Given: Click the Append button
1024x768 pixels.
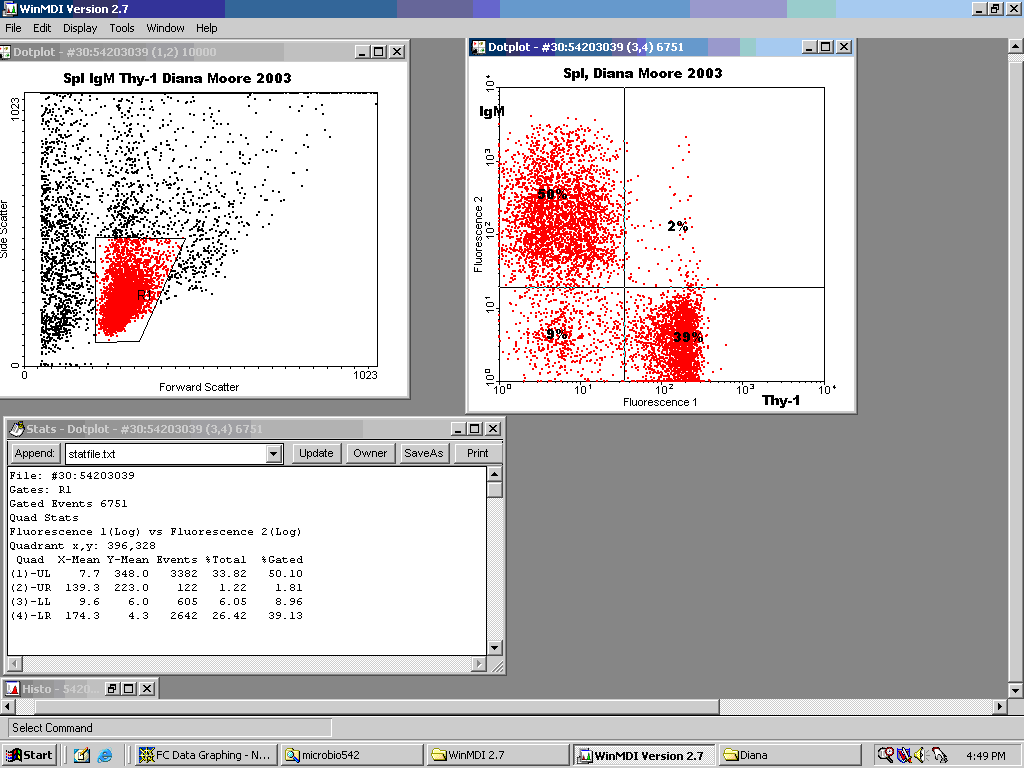Looking at the screenshot, I should (34, 453).
